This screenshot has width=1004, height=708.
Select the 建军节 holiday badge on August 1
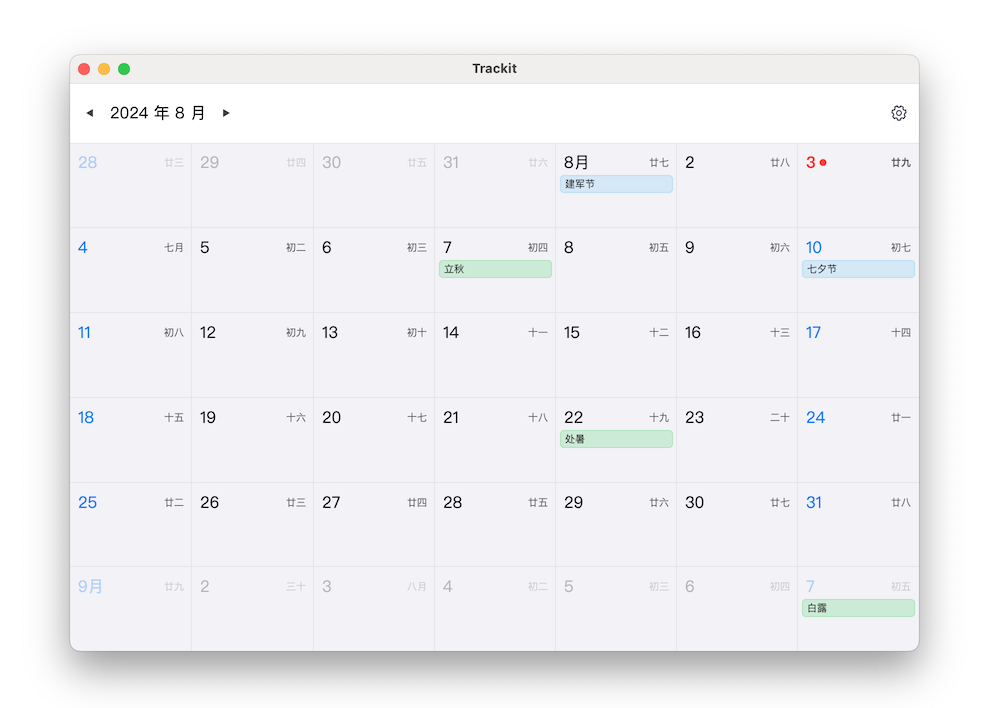coord(616,184)
